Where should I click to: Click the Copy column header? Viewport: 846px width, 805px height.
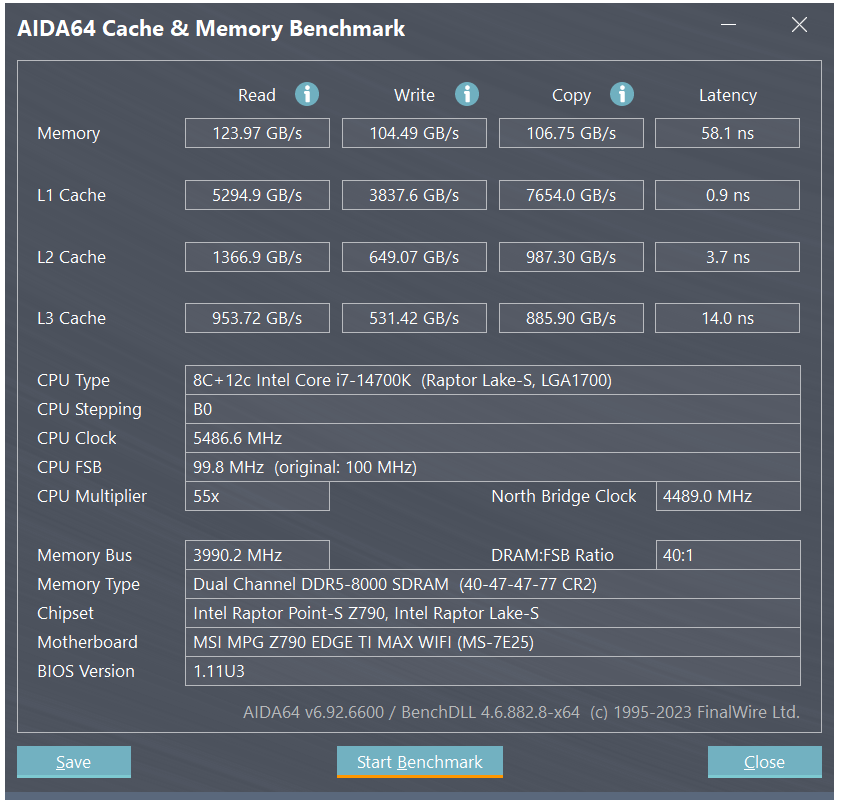[x=571, y=95]
